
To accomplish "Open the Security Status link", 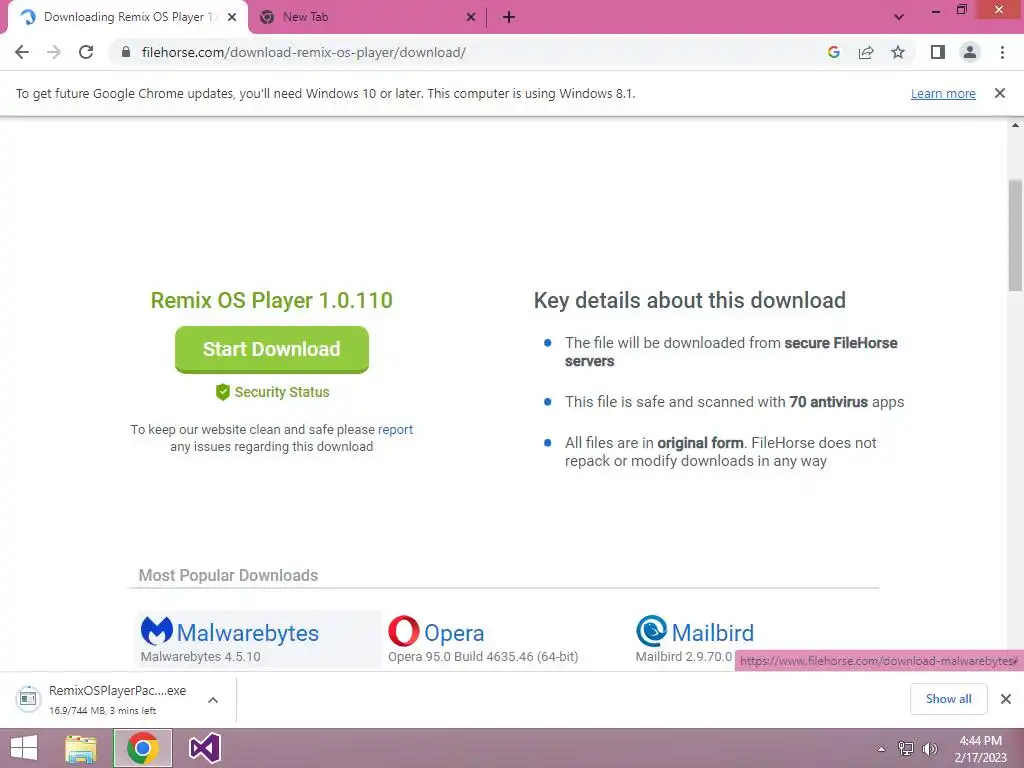I will coord(281,392).
